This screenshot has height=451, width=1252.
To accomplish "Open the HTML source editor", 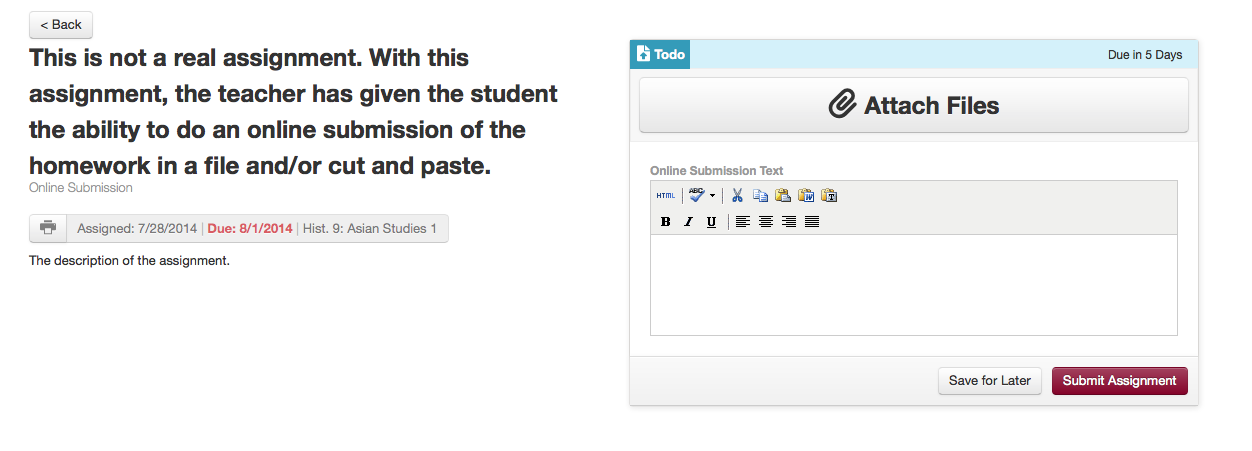I will click(x=666, y=196).
